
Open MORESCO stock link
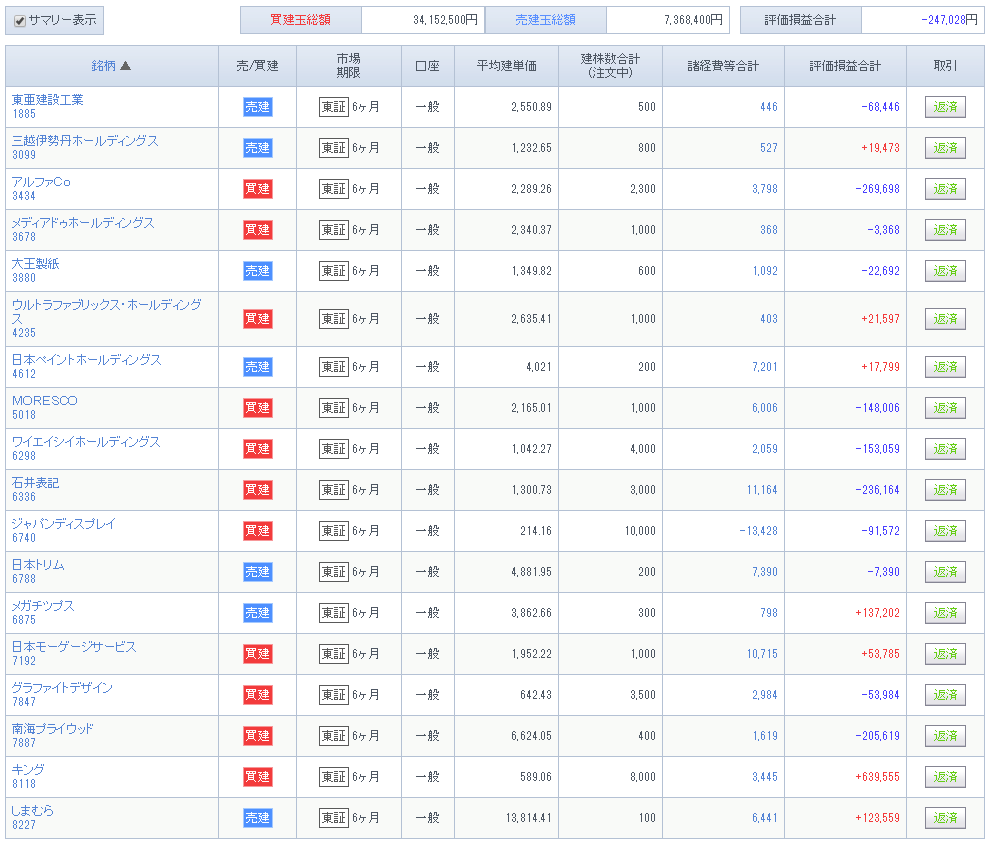44,401
